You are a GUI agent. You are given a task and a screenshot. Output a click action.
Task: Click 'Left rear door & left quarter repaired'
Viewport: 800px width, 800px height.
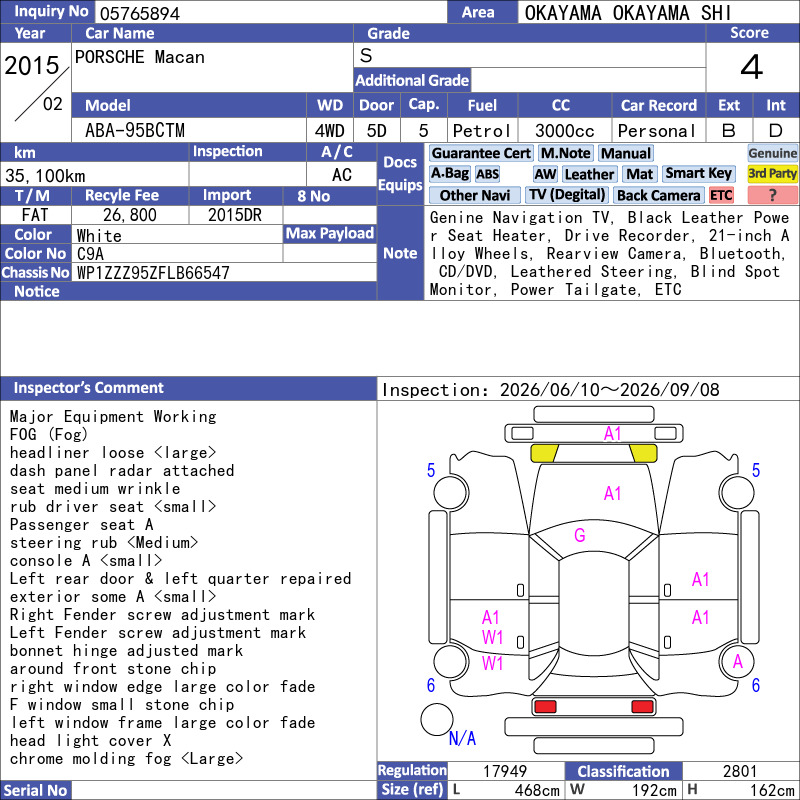(181, 579)
